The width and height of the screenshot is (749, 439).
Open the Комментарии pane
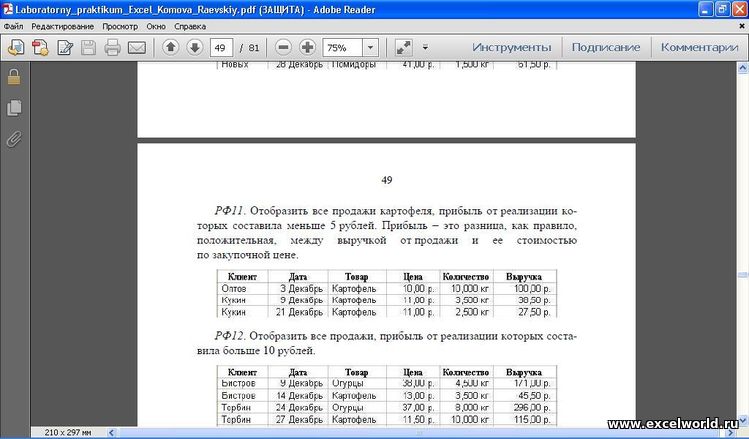click(x=699, y=47)
